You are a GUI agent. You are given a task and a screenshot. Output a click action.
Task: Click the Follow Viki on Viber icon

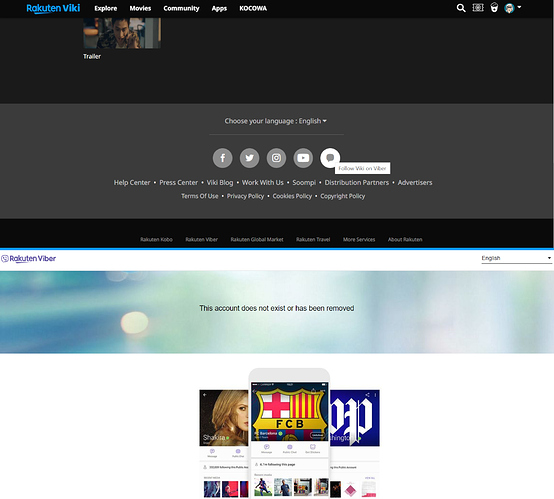[x=330, y=158]
